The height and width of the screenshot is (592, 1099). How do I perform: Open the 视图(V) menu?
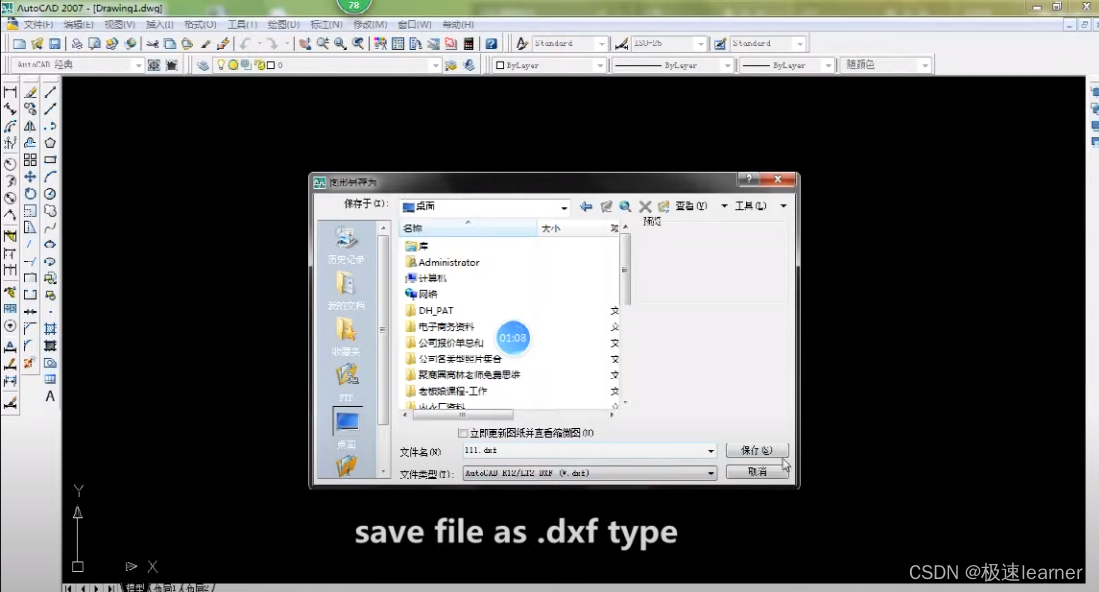click(x=119, y=25)
